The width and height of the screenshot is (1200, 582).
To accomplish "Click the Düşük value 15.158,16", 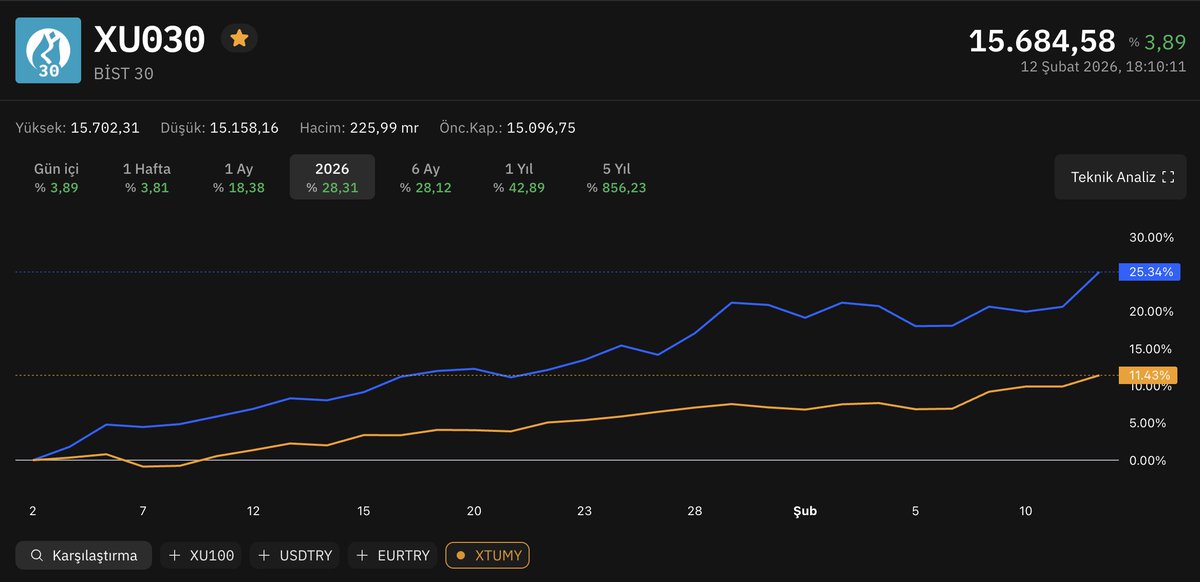I will (244, 128).
